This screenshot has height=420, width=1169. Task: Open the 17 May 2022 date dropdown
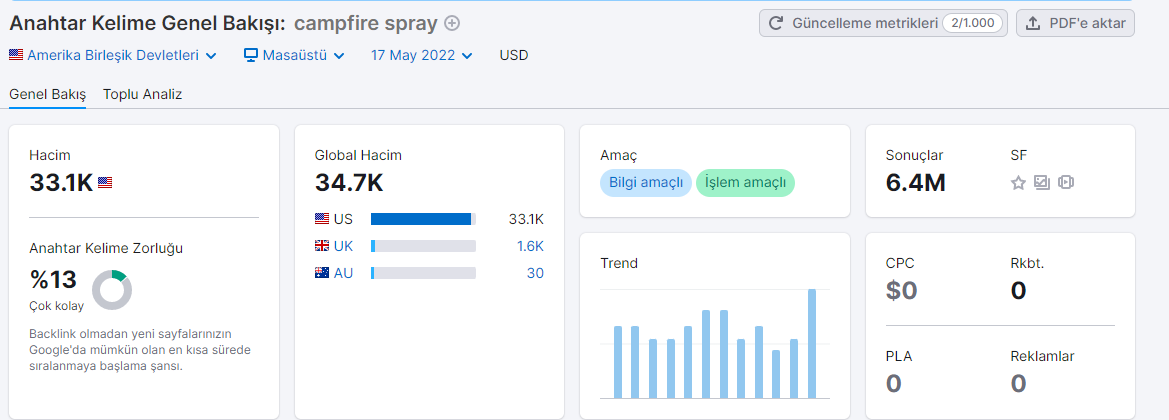click(x=422, y=55)
